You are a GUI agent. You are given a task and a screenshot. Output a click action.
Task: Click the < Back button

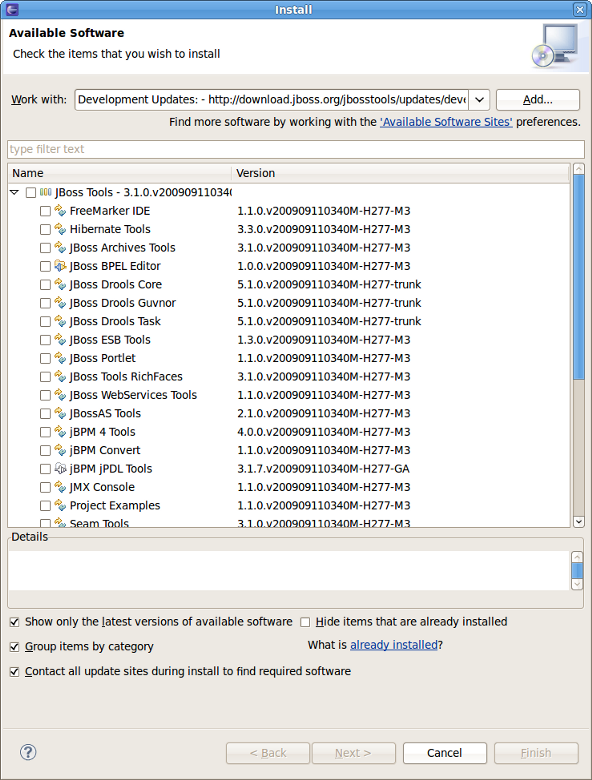[x=268, y=753]
